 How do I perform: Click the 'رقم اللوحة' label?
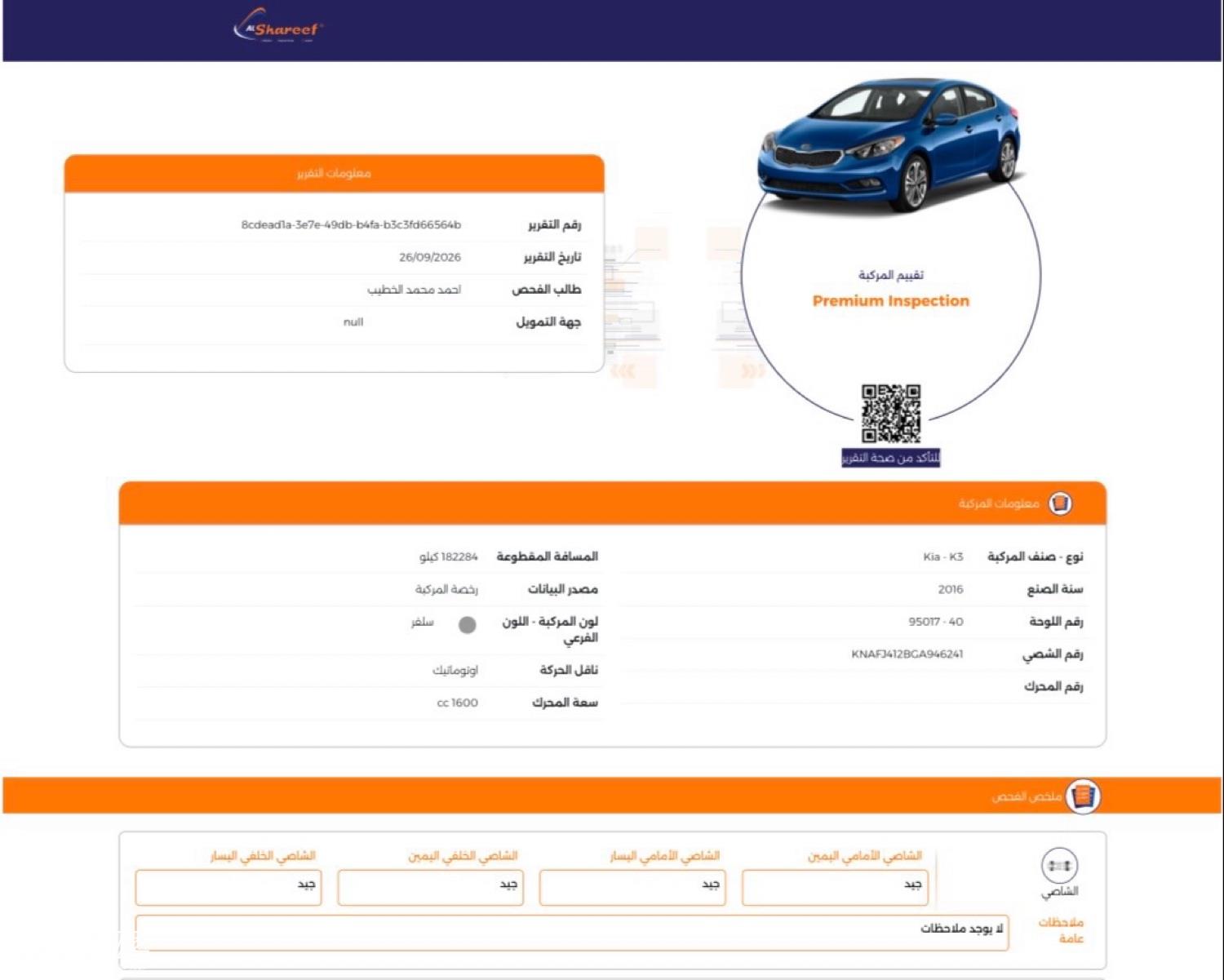point(1056,622)
